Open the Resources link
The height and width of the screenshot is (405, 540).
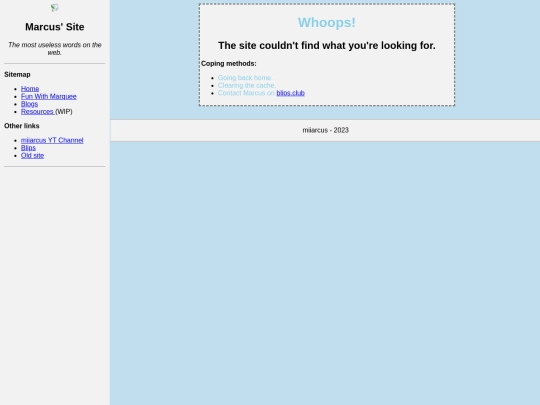pyautogui.click(x=37, y=112)
